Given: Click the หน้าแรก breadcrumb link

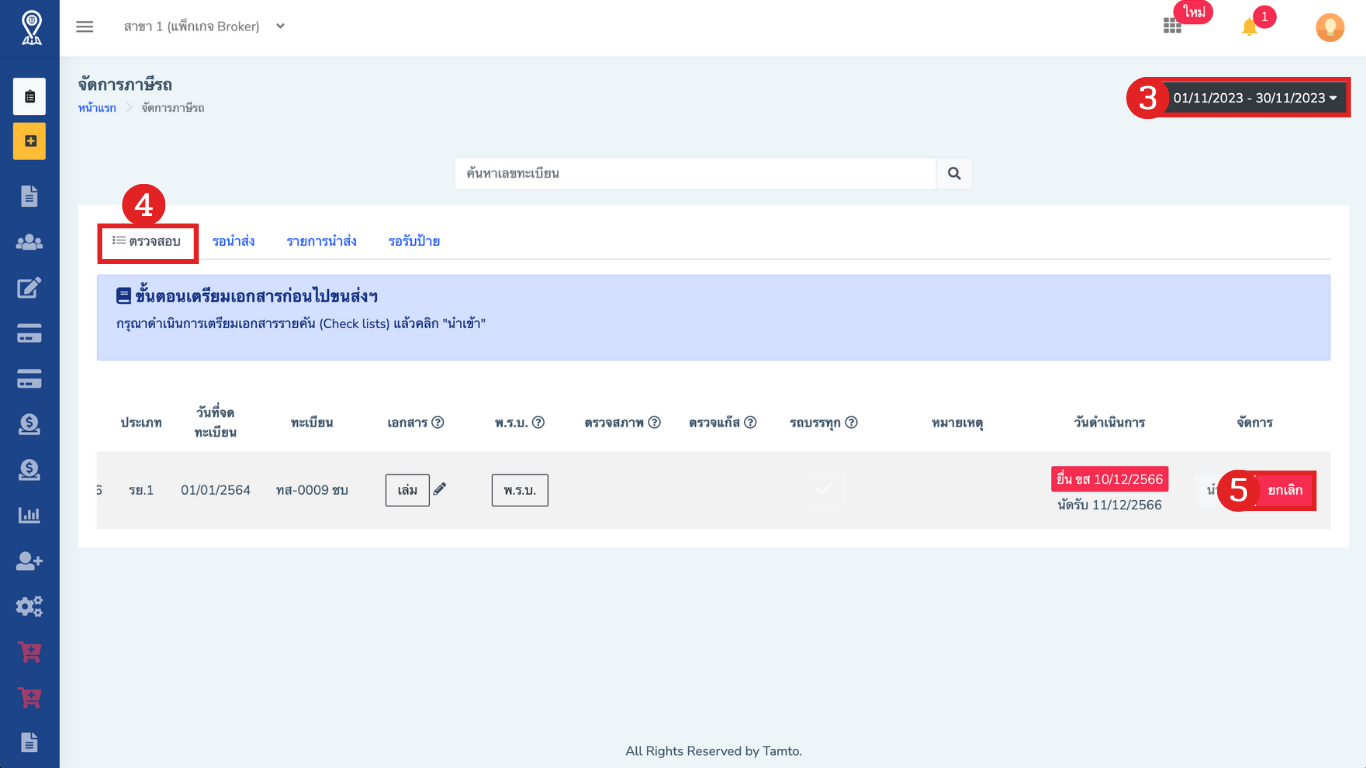Looking at the screenshot, I should 97,107.
